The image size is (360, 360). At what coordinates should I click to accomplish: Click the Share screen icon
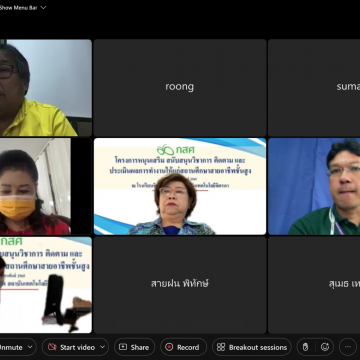pos(123,347)
